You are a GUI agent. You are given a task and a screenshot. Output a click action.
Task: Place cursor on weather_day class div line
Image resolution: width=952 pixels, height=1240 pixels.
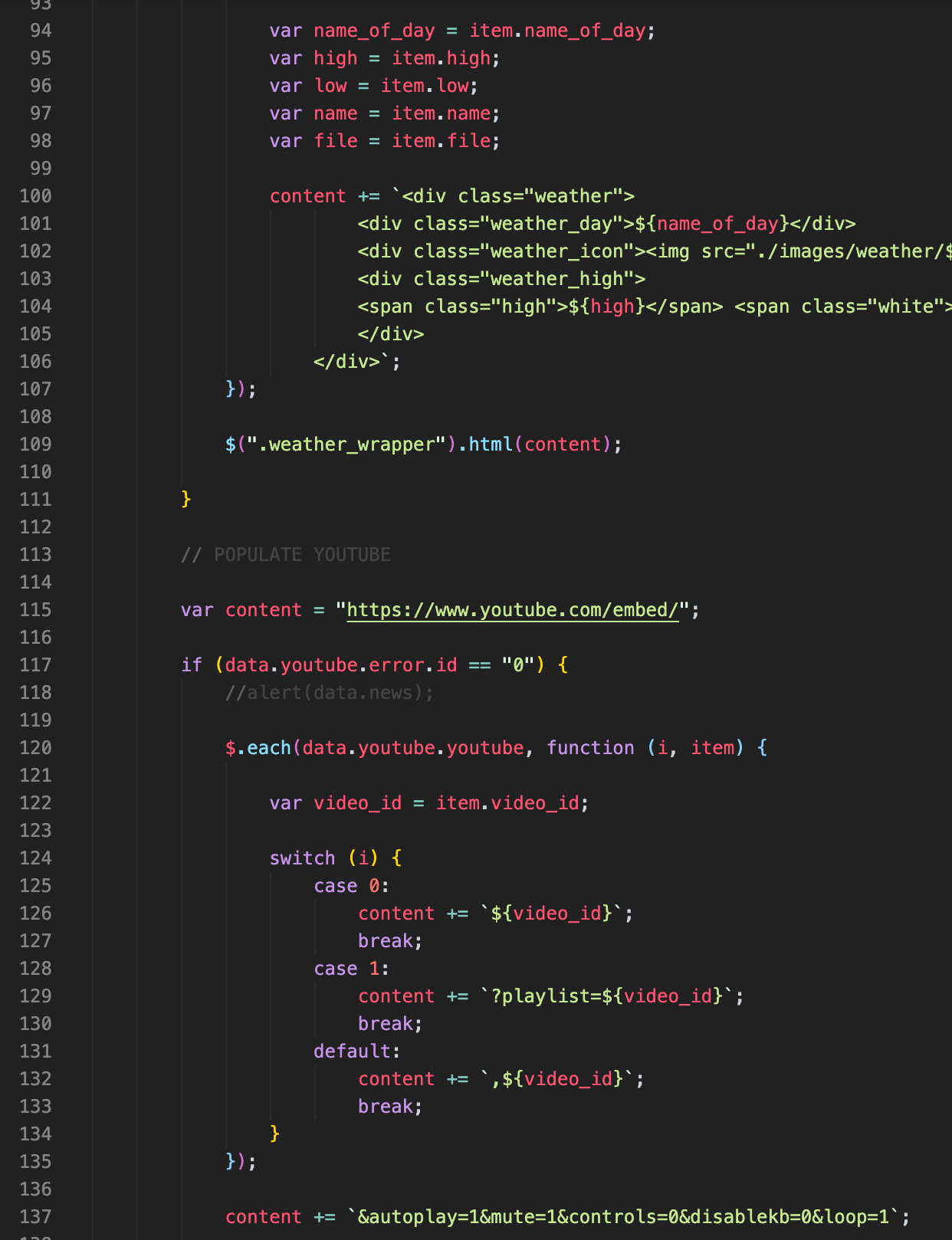click(x=606, y=224)
